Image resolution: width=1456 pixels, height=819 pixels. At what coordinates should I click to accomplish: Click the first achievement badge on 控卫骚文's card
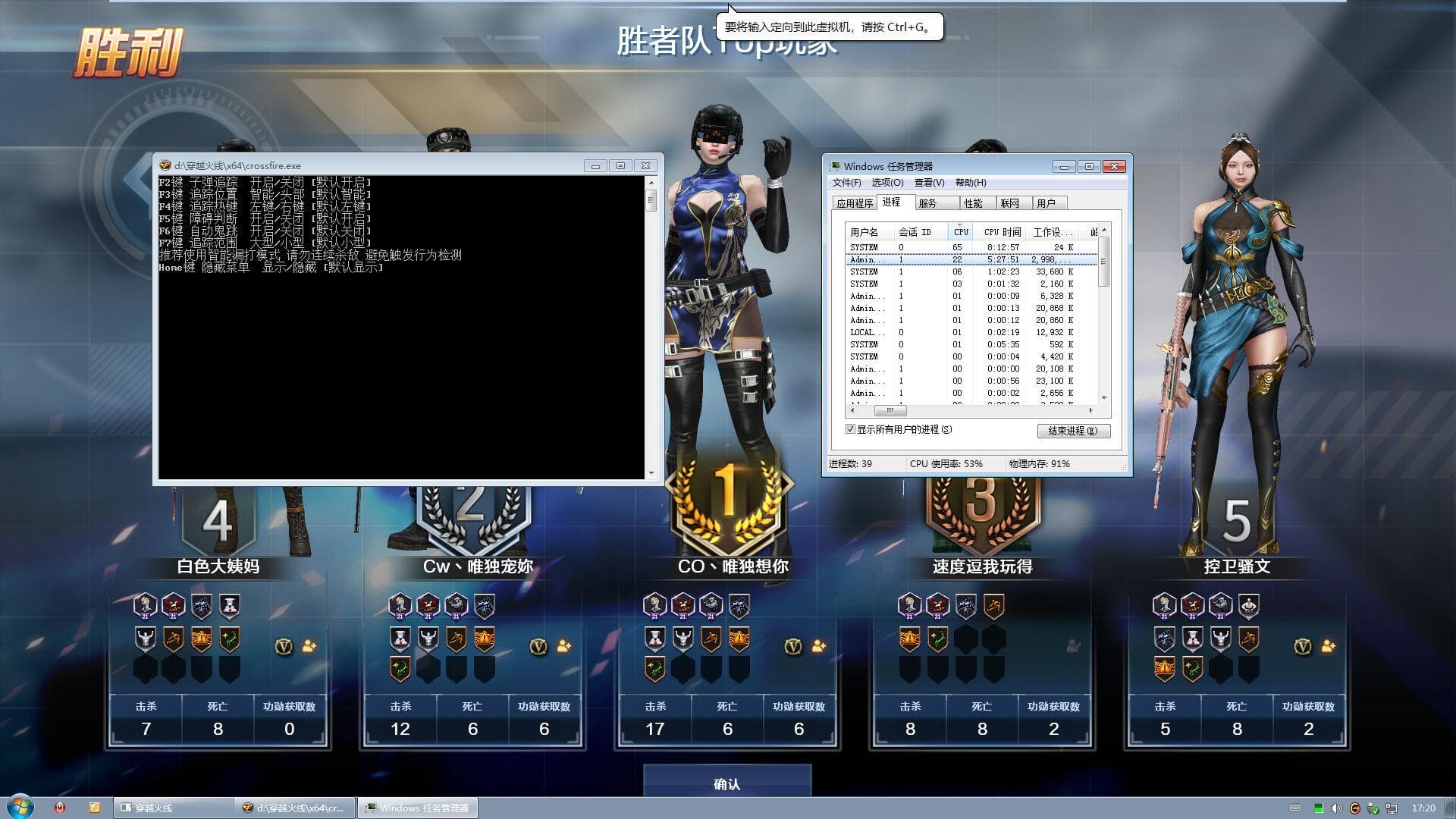point(1165,605)
